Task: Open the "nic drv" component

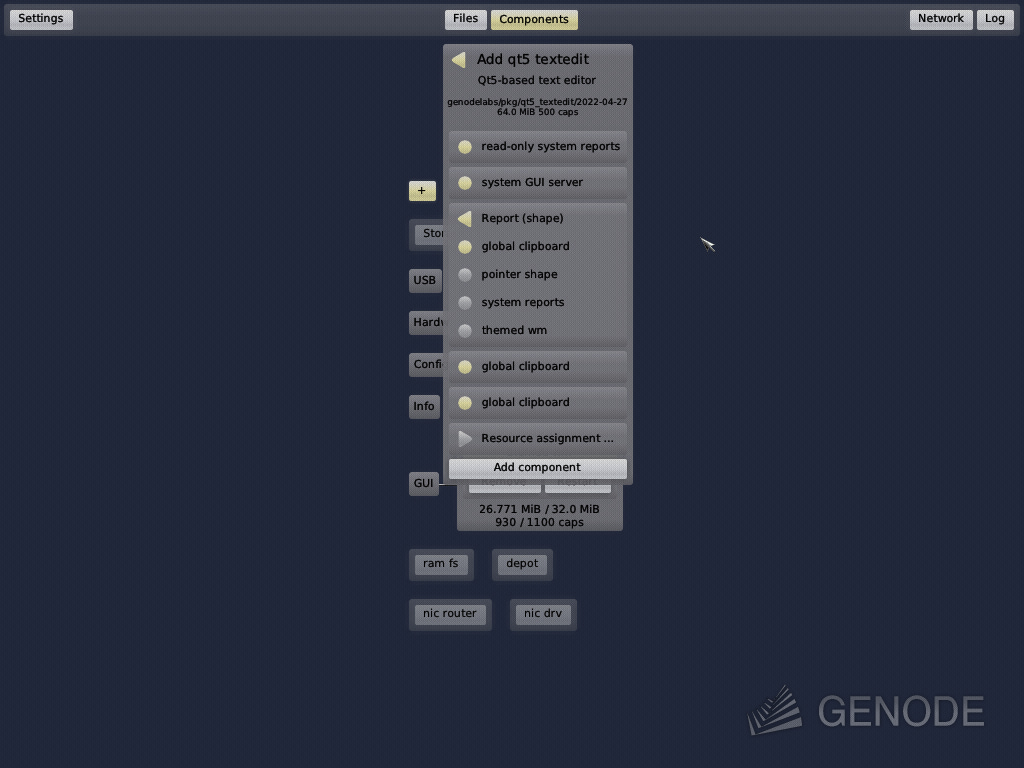Action: click(x=543, y=613)
